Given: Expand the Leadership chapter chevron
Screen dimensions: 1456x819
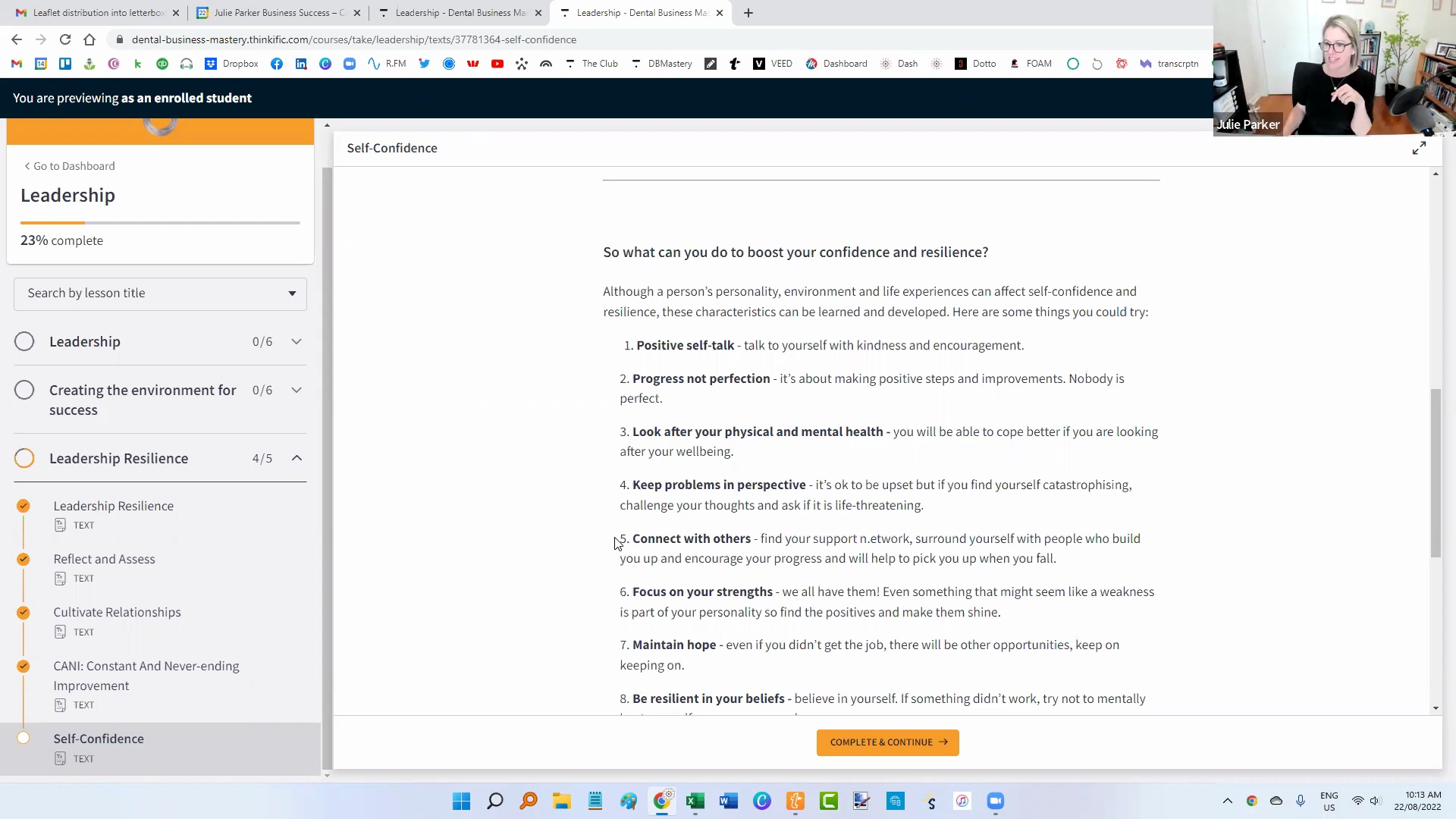Looking at the screenshot, I should tap(297, 341).
